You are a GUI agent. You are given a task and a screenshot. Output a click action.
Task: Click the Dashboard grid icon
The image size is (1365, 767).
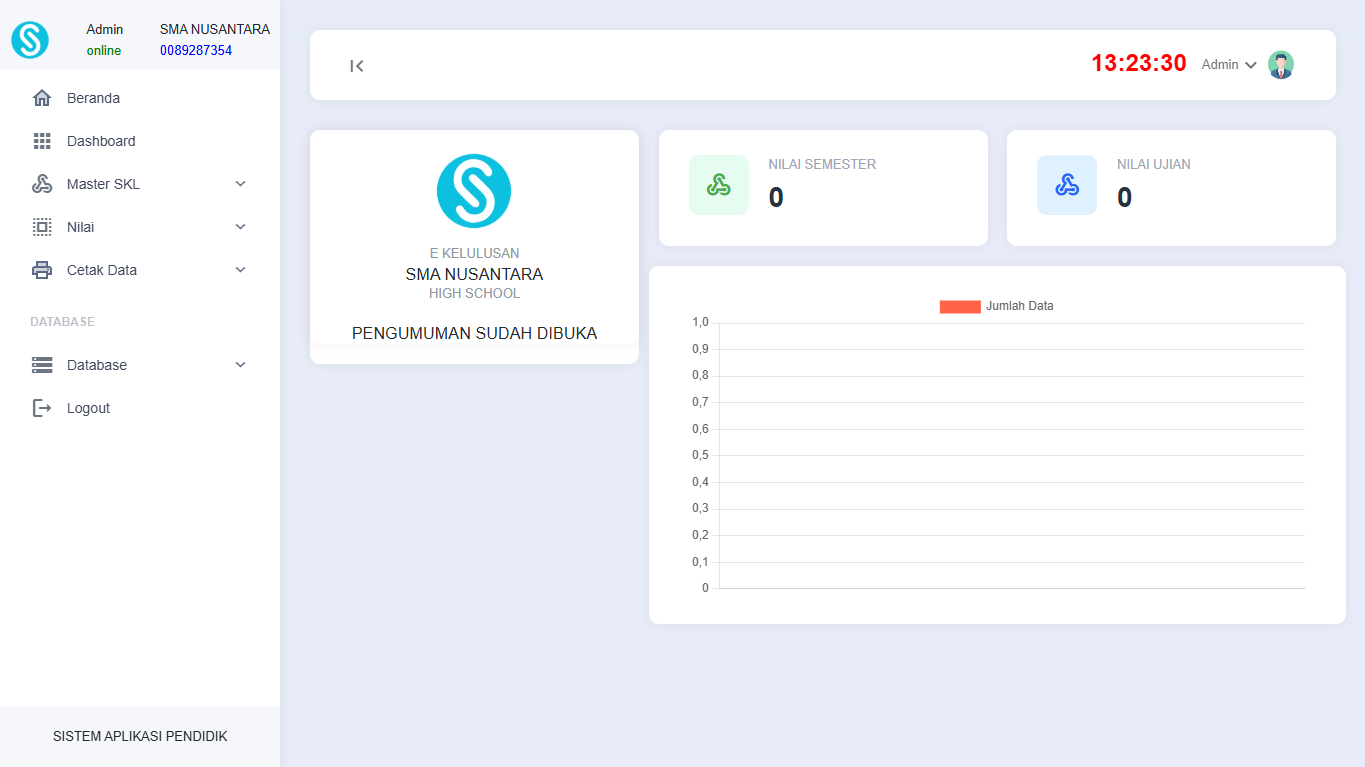click(42, 141)
